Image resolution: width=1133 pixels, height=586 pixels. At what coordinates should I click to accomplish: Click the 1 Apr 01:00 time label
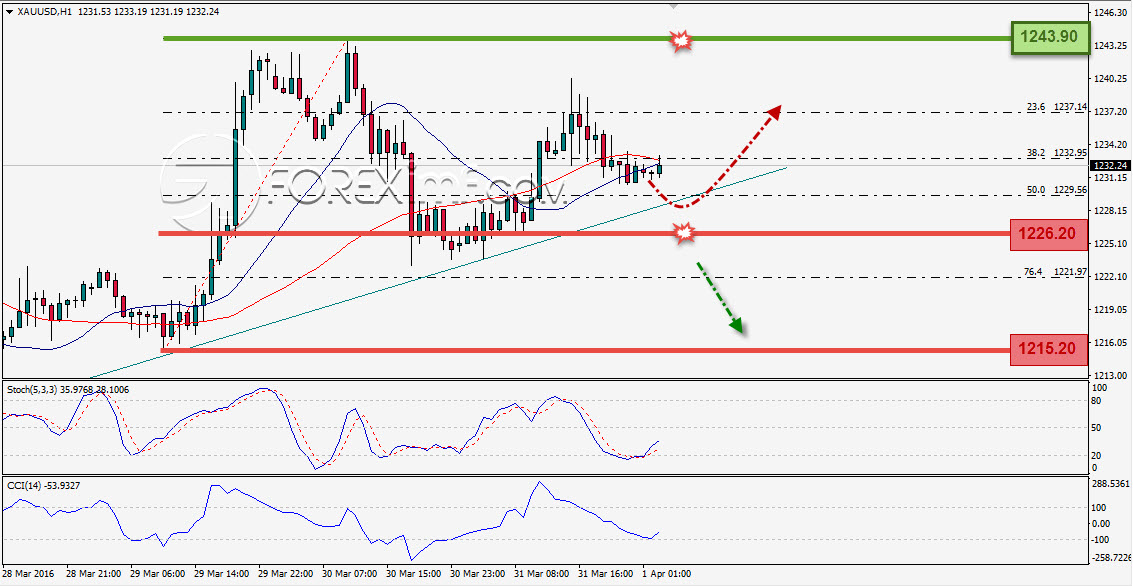(665, 574)
